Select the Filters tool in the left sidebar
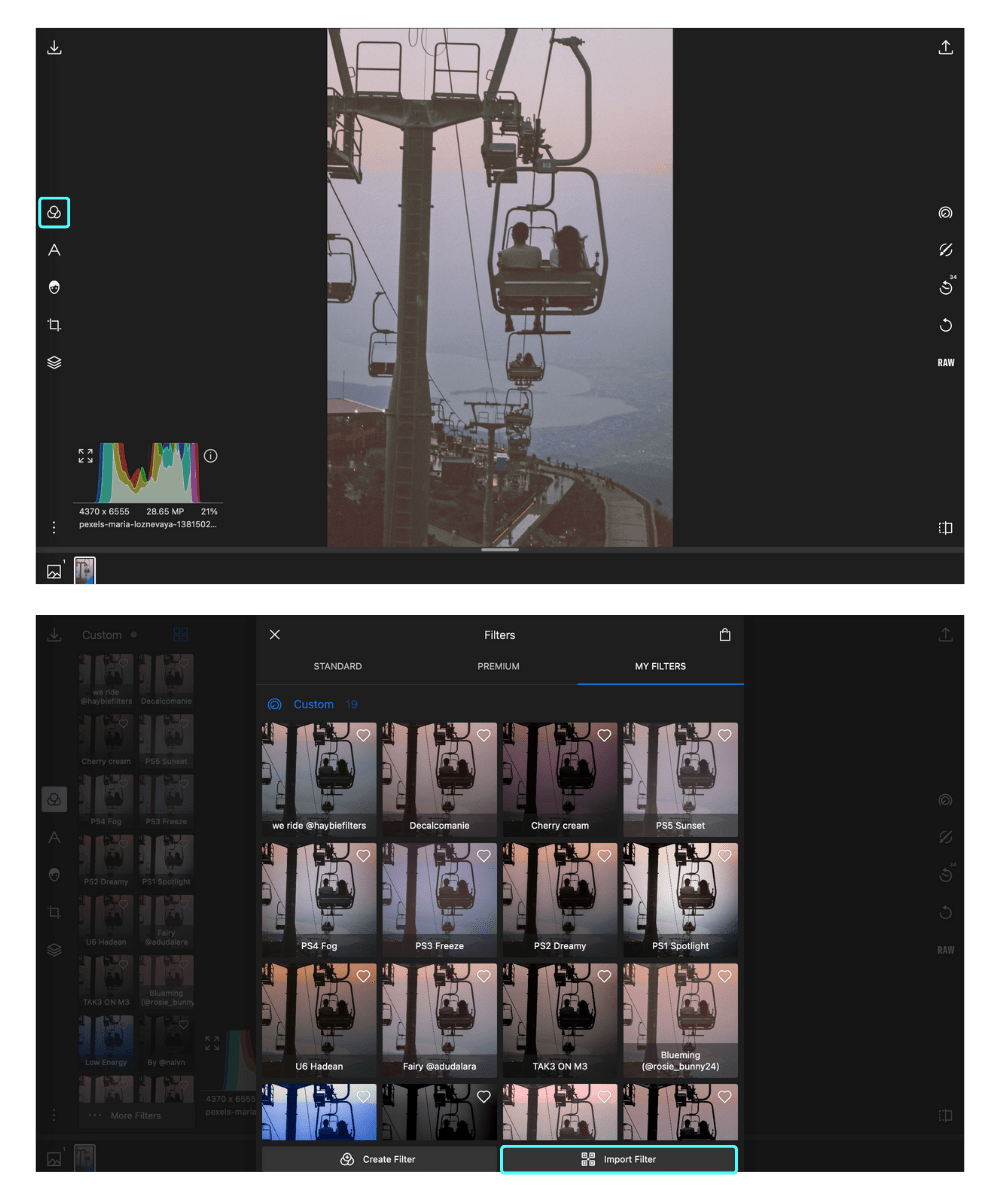 click(x=54, y=212)
